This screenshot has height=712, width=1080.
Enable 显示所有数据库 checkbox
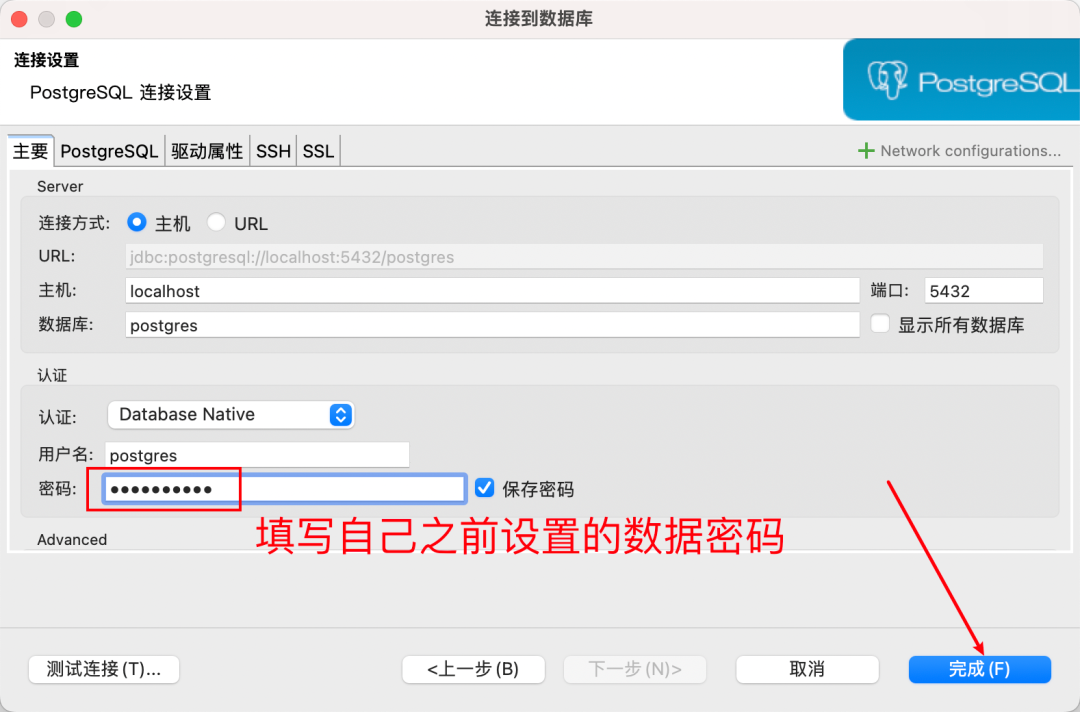click(880, 324)
